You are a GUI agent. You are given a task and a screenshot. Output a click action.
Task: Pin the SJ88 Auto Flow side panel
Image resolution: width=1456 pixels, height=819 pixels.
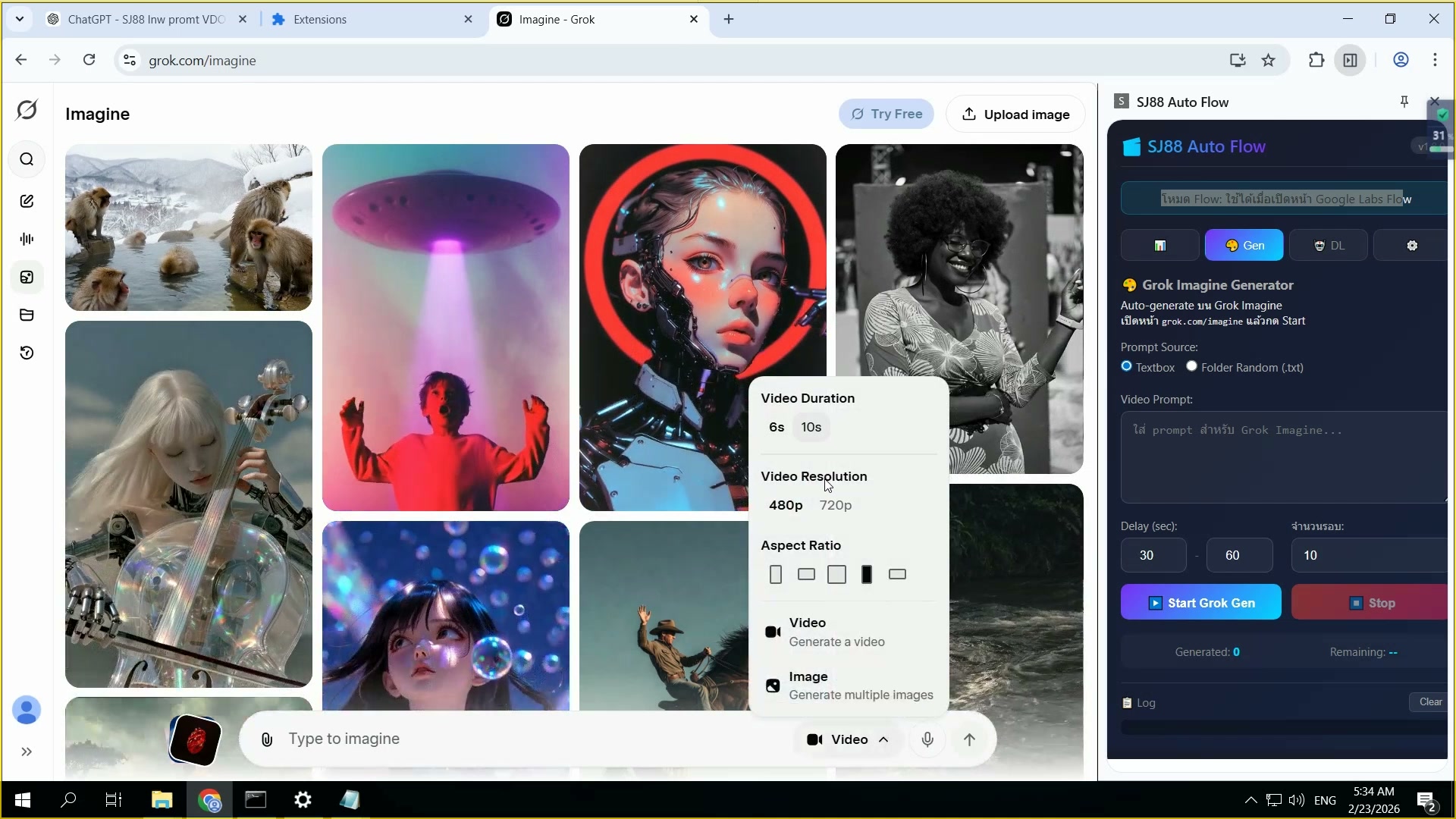[x=1404, y=102]
